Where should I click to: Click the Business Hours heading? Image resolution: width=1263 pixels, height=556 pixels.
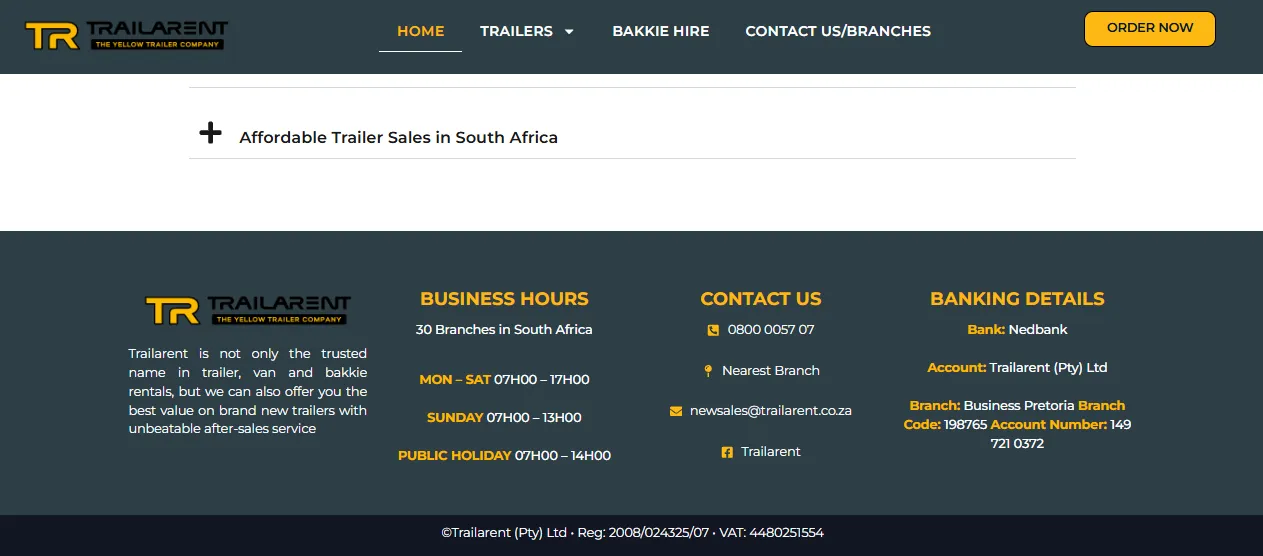click(x=504, y=299)
